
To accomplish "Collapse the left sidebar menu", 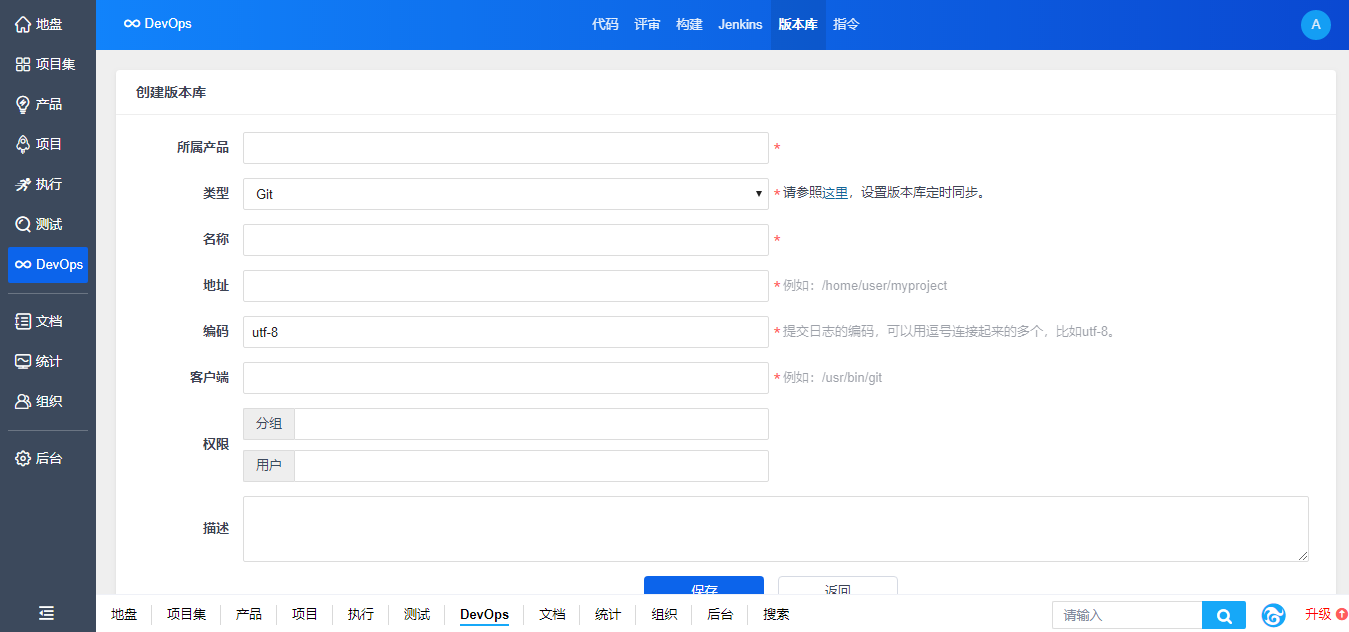I will pyautogui.click(x=47, y=613).
